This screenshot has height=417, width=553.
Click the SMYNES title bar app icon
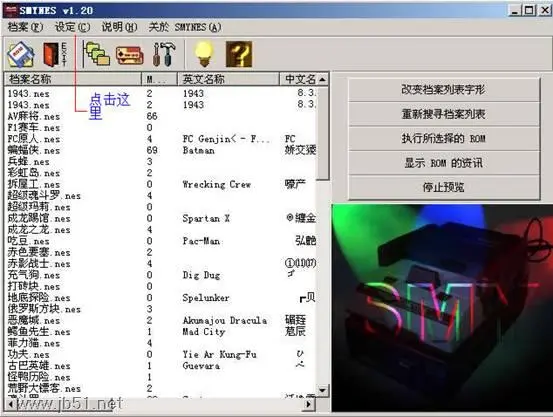[11, 11]
